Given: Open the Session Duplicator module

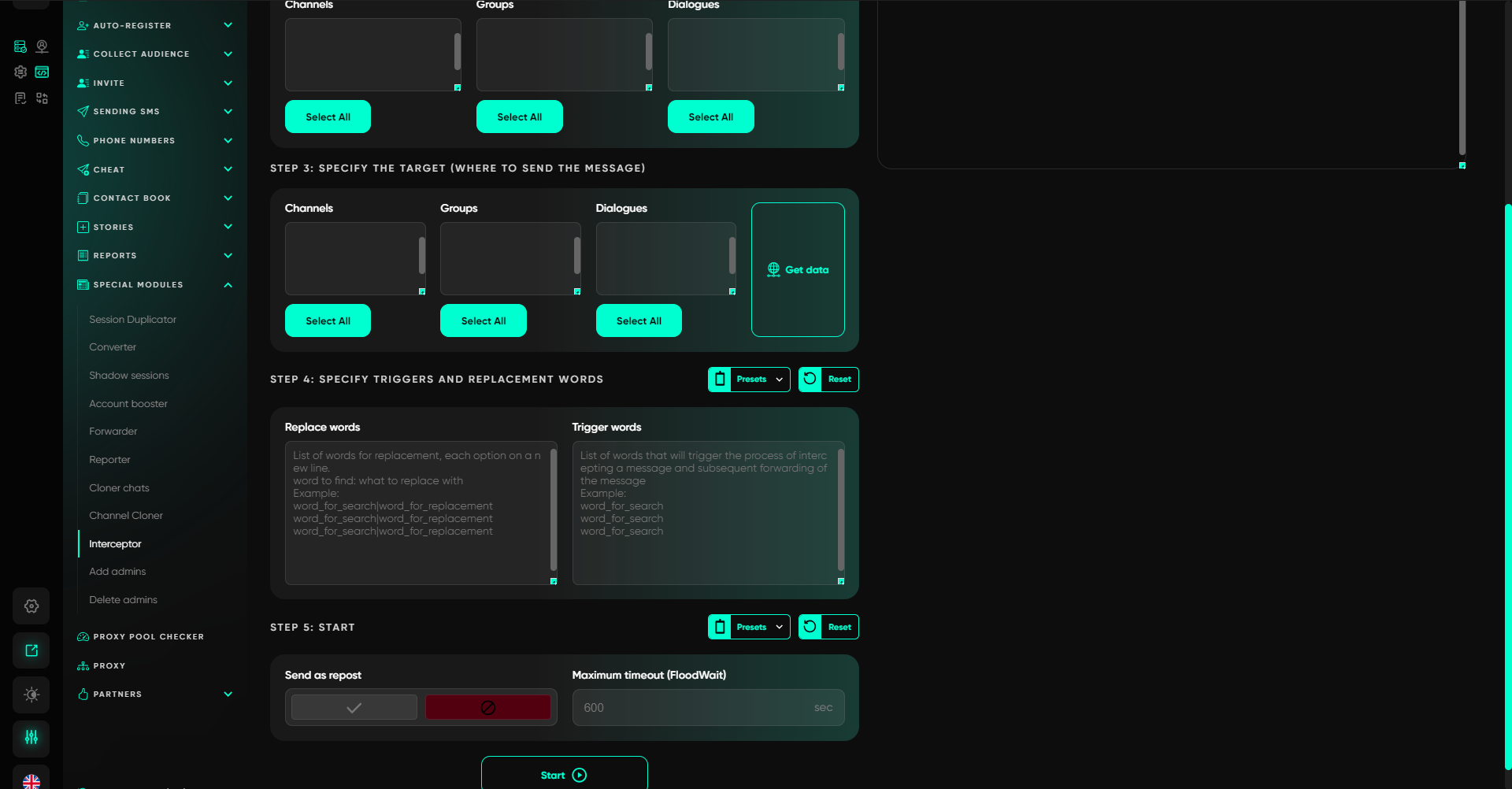Looking at the screenshot, I should pos(132,320).
